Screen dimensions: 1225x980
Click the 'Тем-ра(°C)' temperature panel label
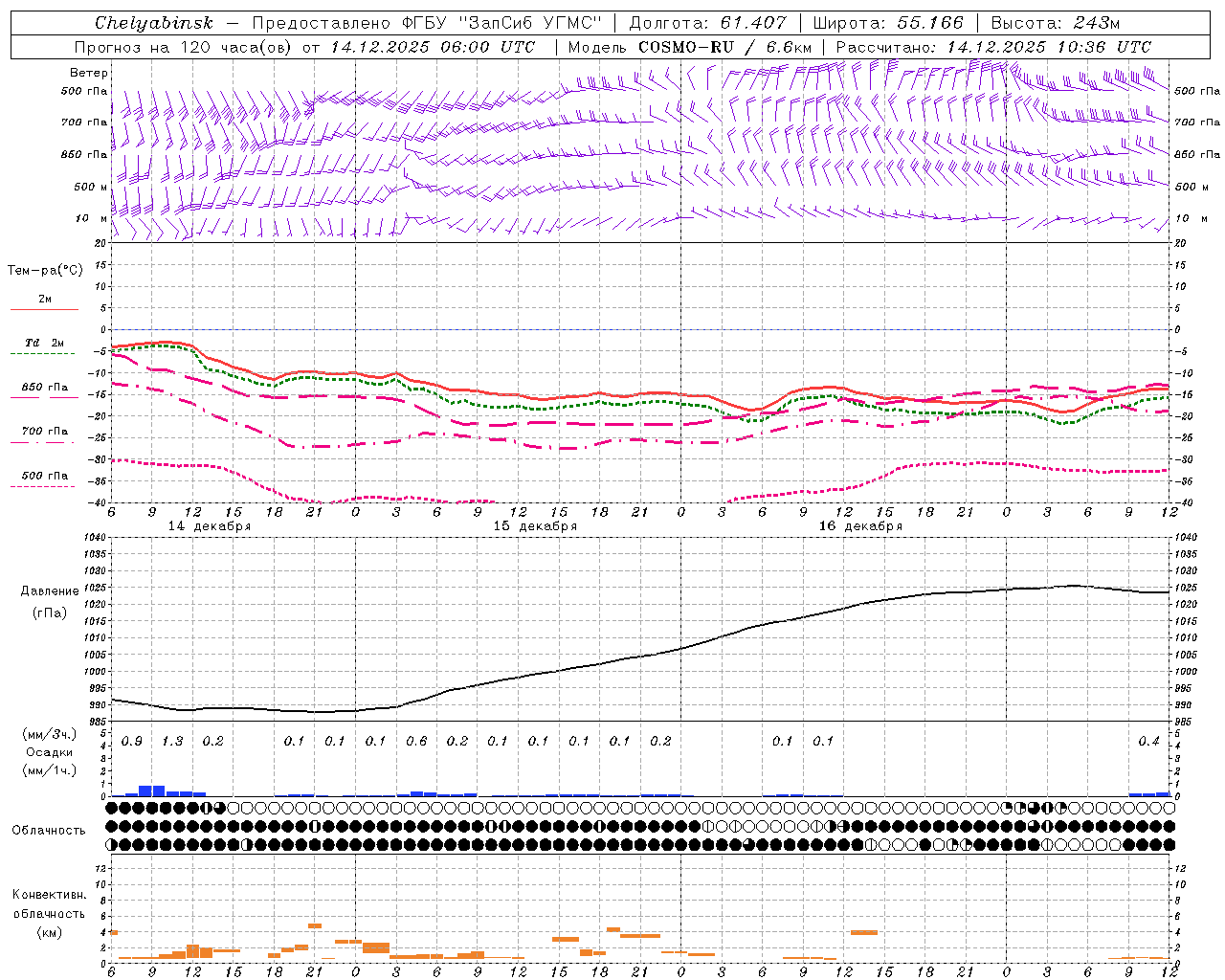(45, 271)
